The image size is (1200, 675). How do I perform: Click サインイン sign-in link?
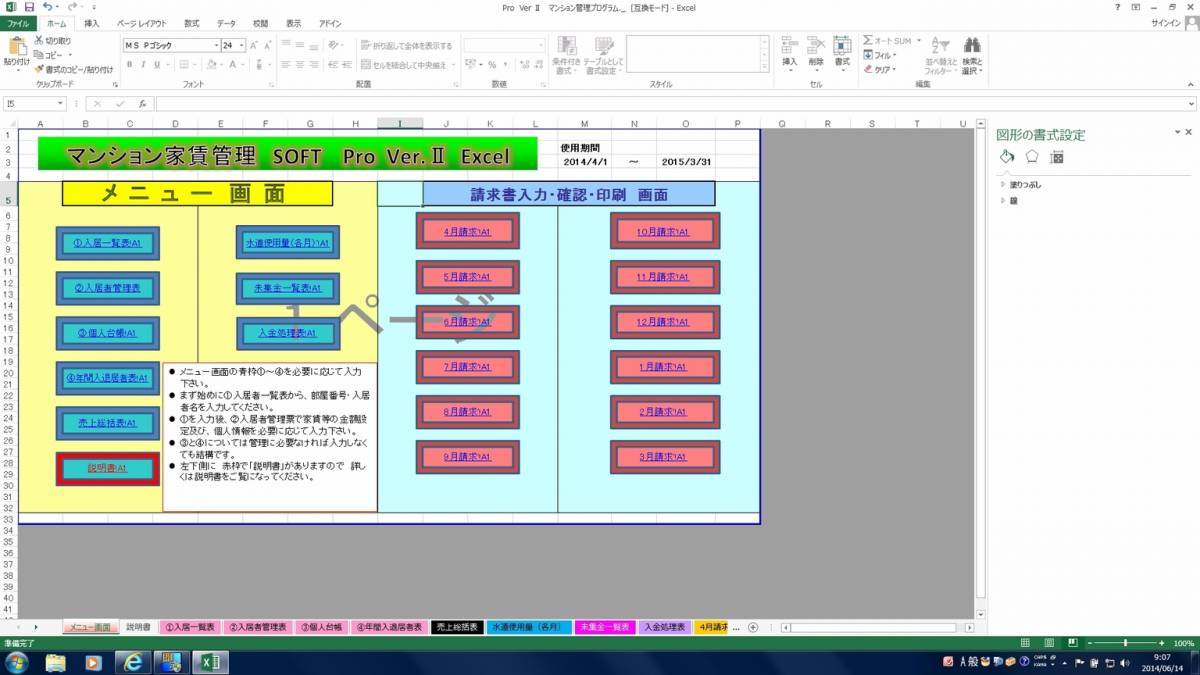pyautogui.click(x=1165, y=22)
